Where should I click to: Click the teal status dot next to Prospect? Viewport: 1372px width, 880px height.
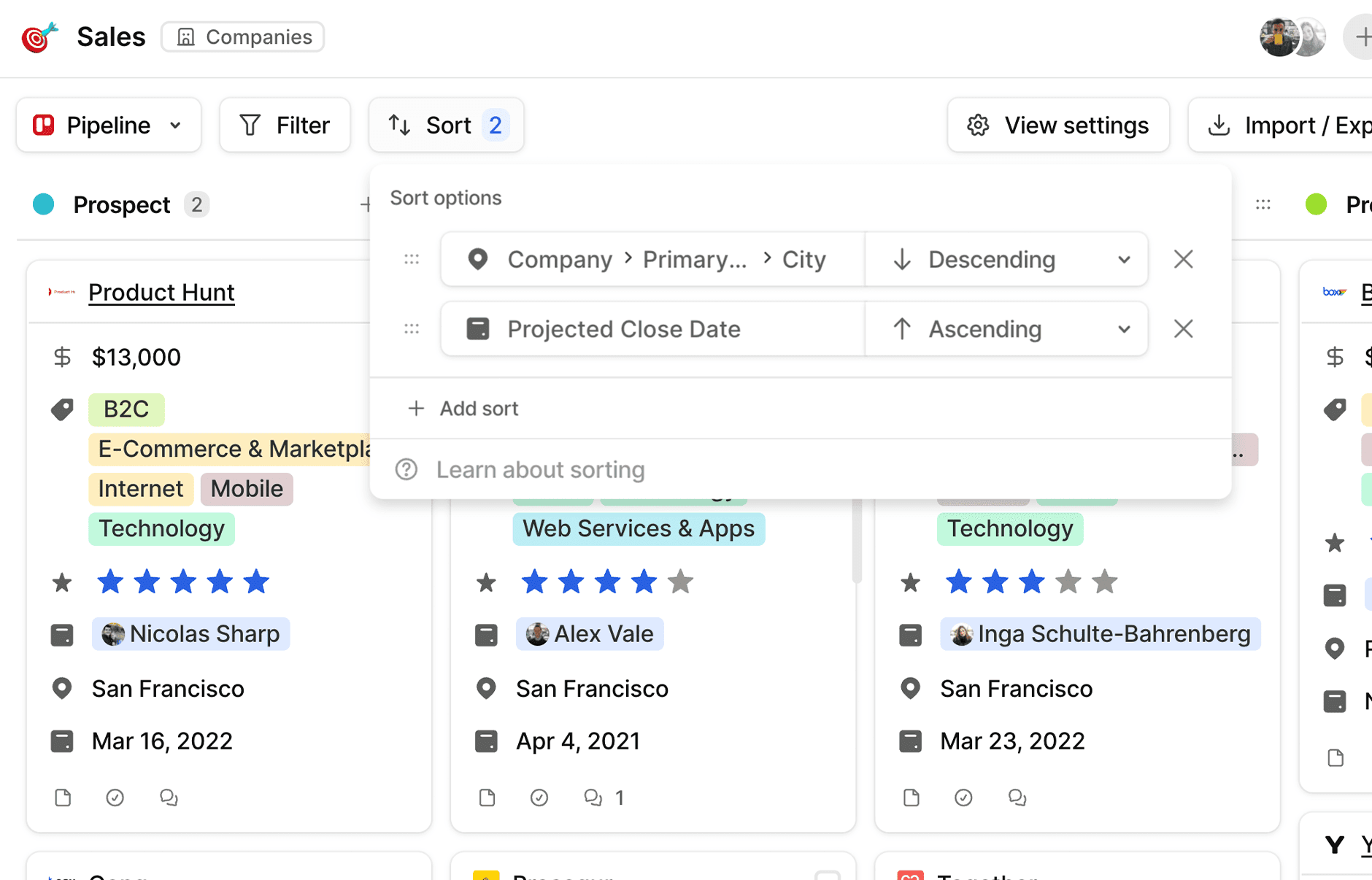[x=43, y=204]
